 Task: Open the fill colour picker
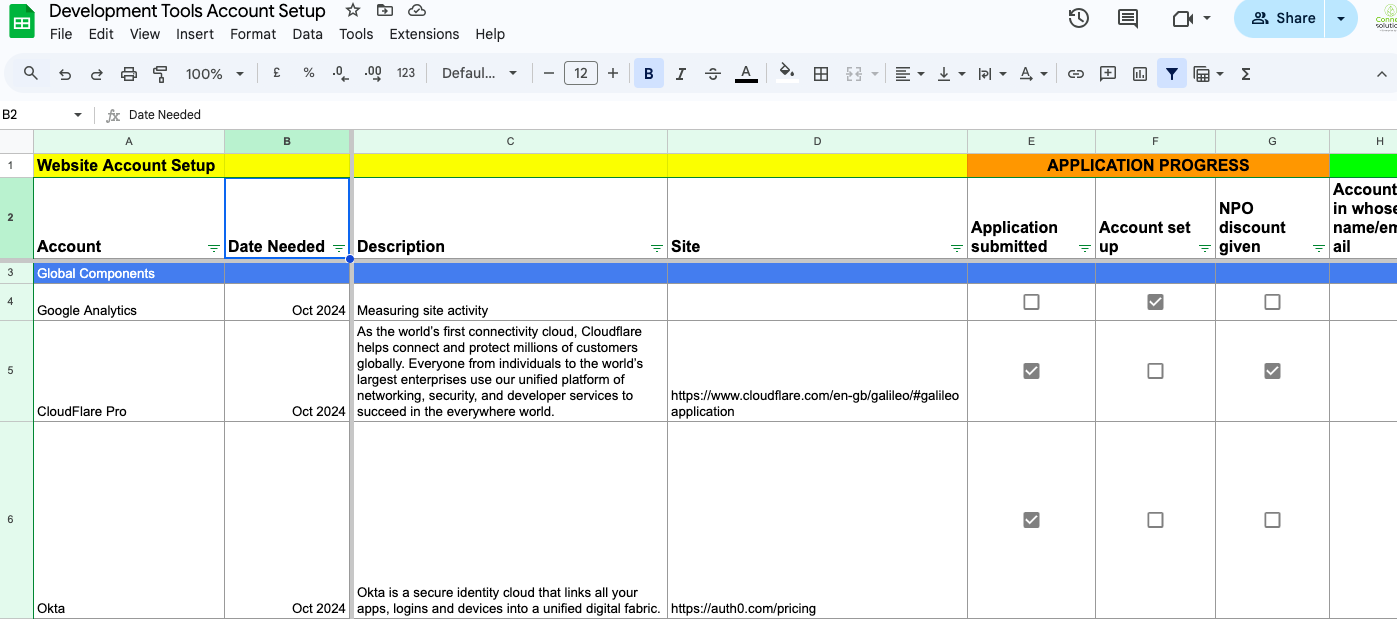(x=787, y=74)
